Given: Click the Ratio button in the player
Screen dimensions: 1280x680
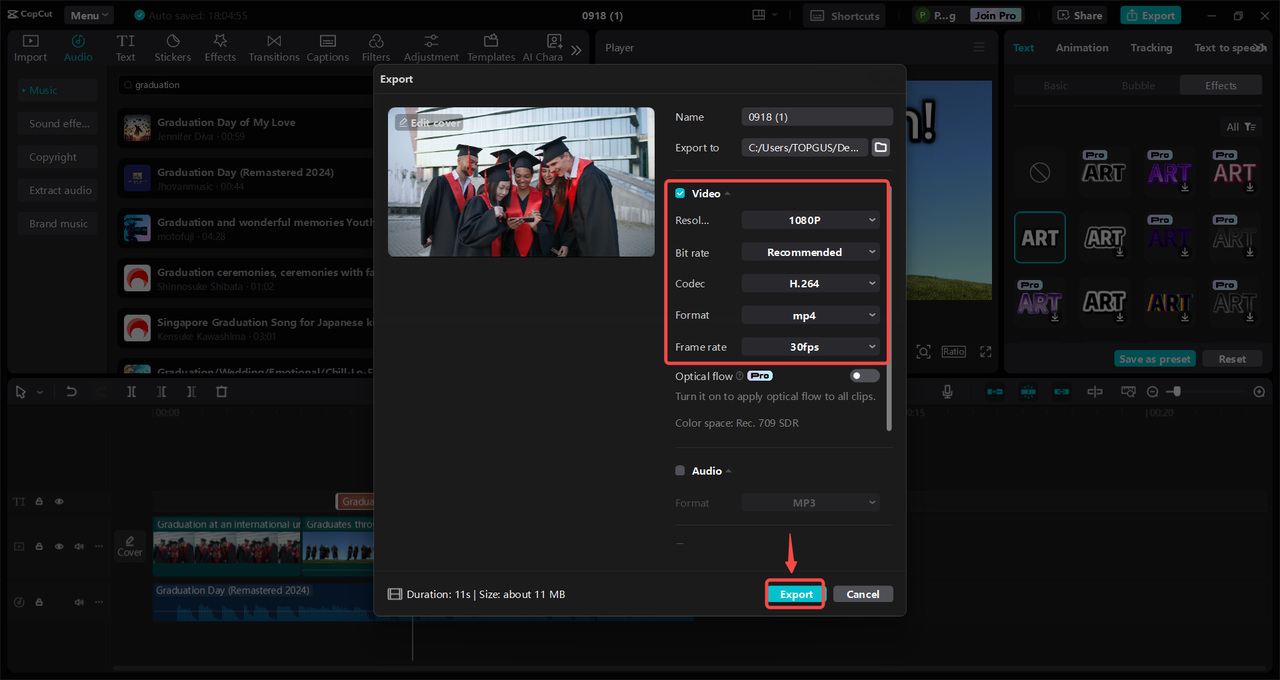Looking at the screenshot, I should 953,351.
